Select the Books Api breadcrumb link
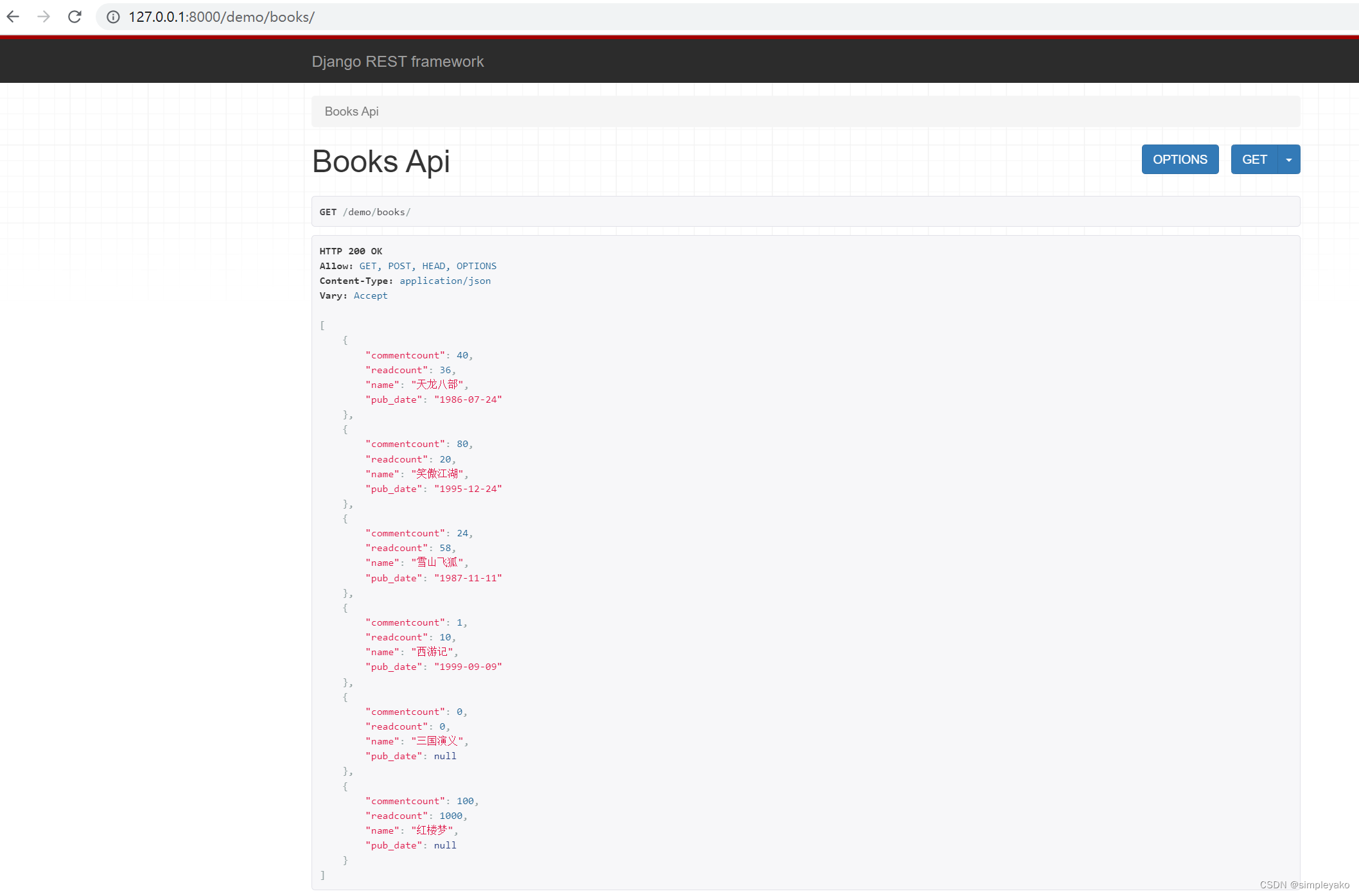Screen dimensions: 1359x896 pos(351,111)
